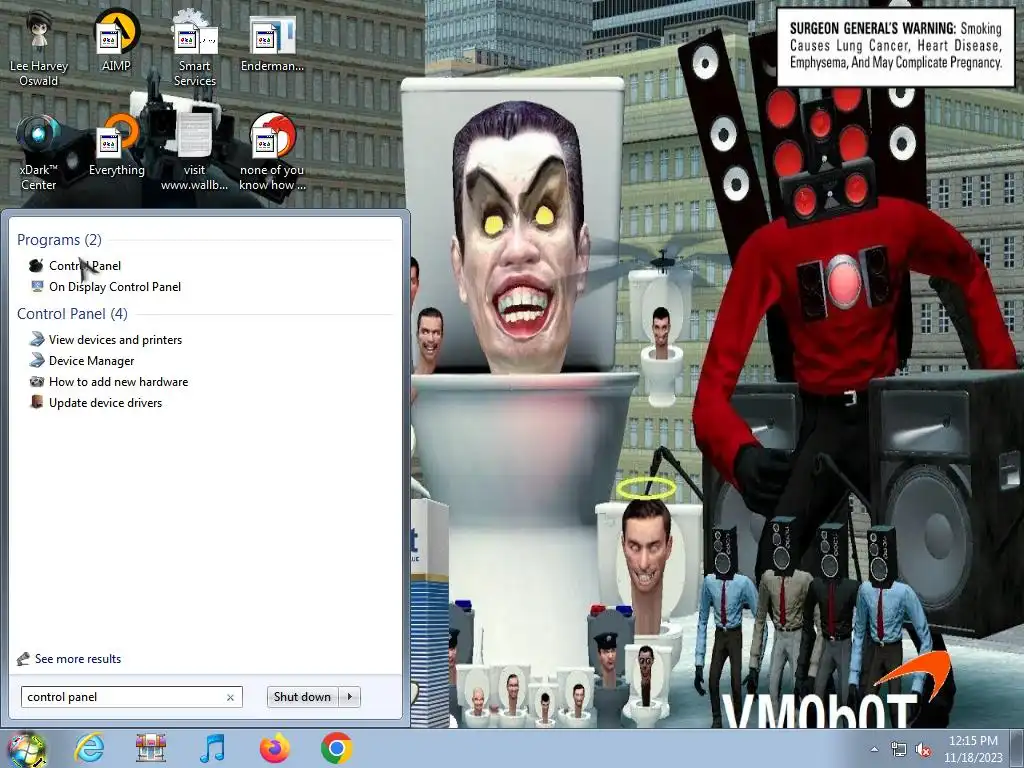Image resolution: width=1024 pixels, height=768 pixels.
Task: Open View devices and printers result
Action: (x=116, y=340)
